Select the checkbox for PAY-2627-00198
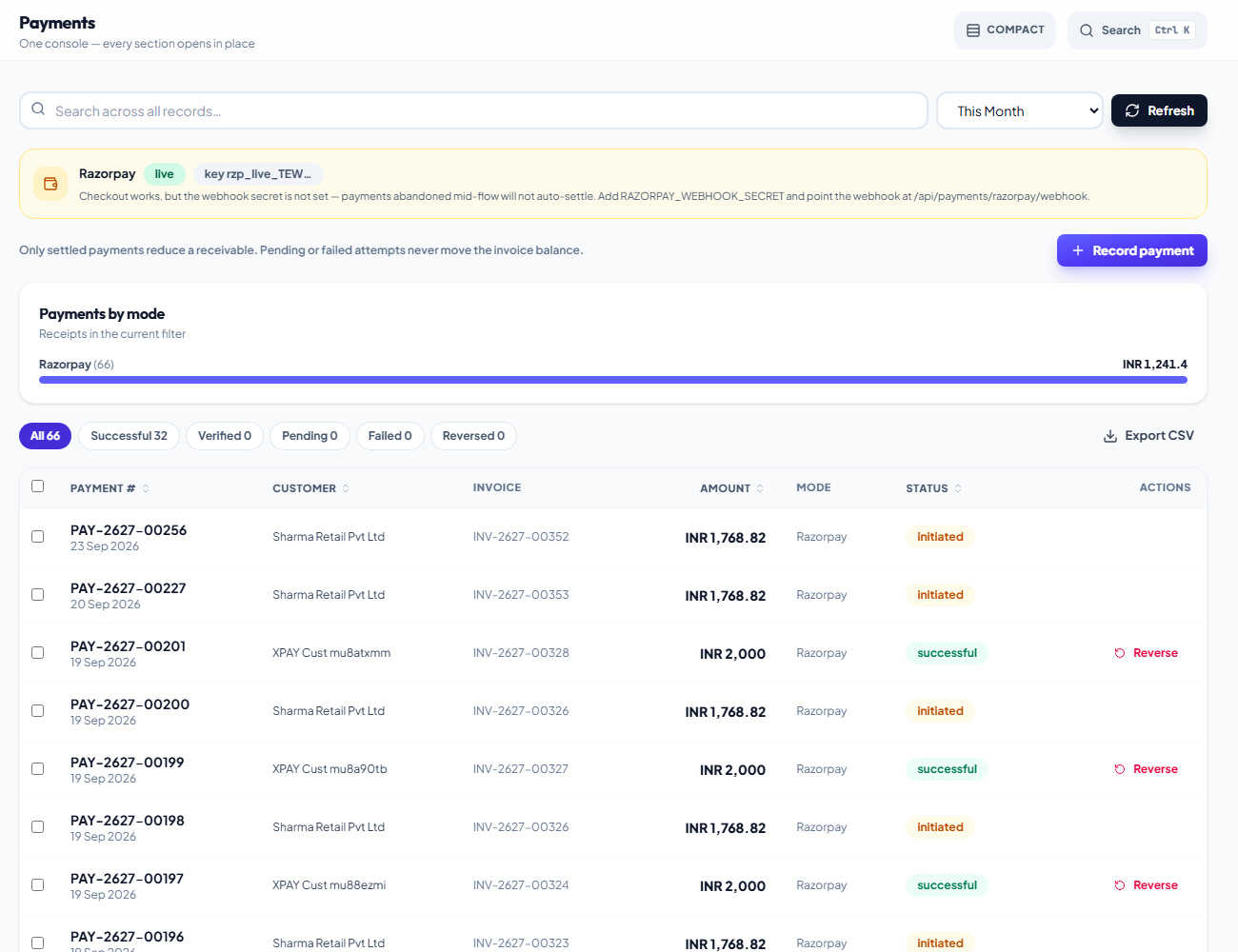The height and width of the screenshot is (952, 1238). 38,827
